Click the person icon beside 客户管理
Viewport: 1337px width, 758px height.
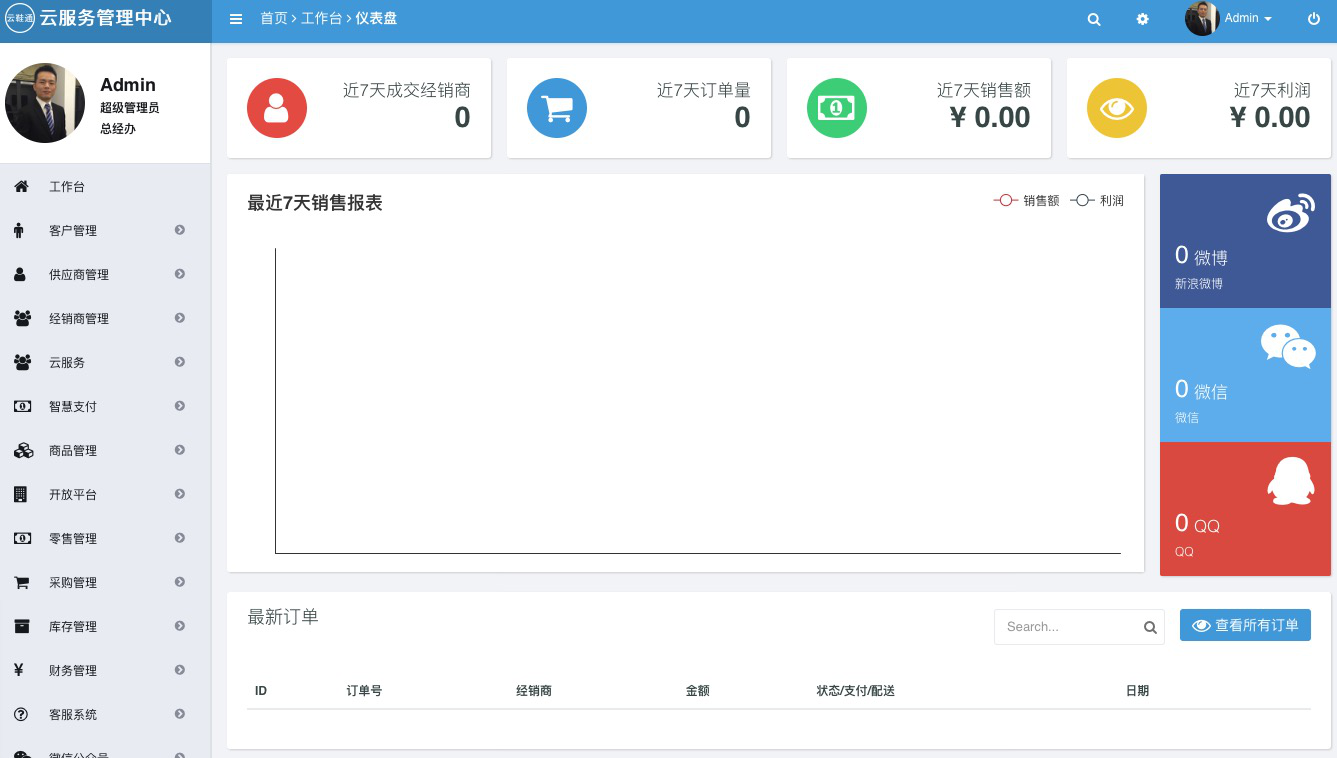[19, 230]
